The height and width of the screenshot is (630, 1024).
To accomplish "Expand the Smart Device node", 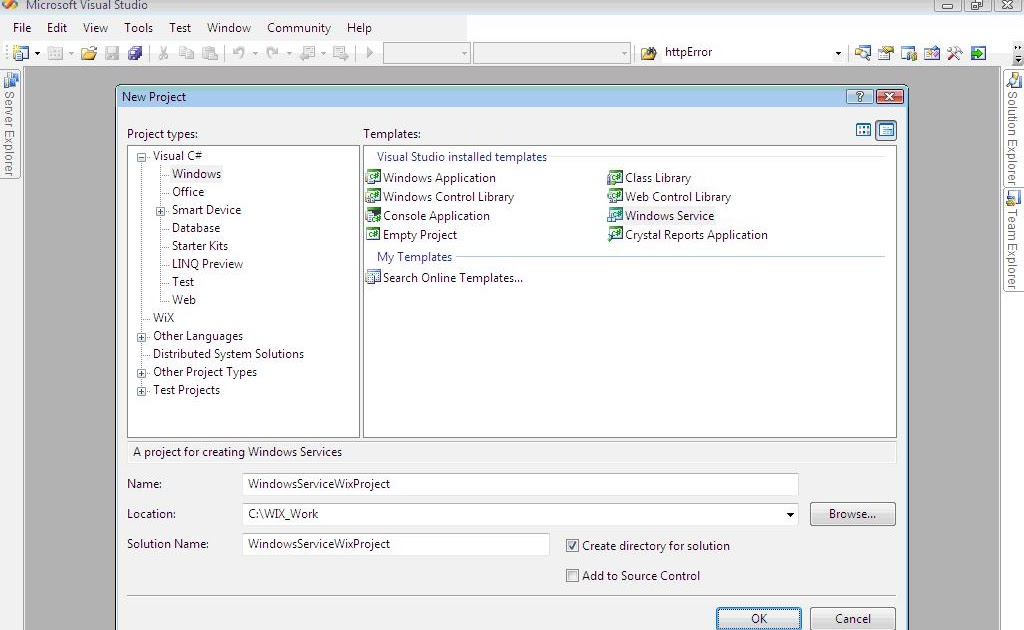I will coord(160,210).
